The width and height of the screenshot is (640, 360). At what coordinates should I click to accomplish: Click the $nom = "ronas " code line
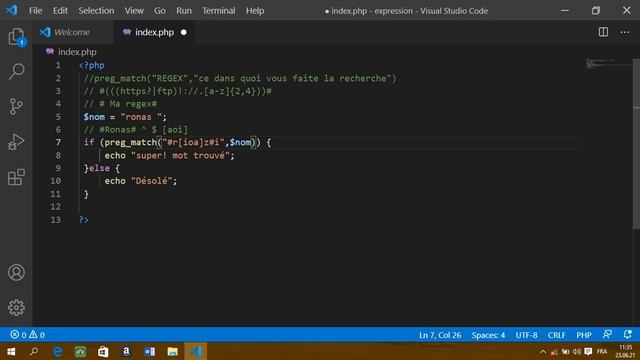click(125, 117)
